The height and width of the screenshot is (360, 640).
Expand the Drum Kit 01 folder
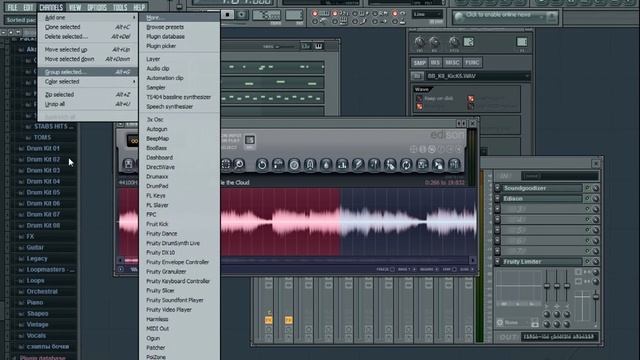[43, 148]
